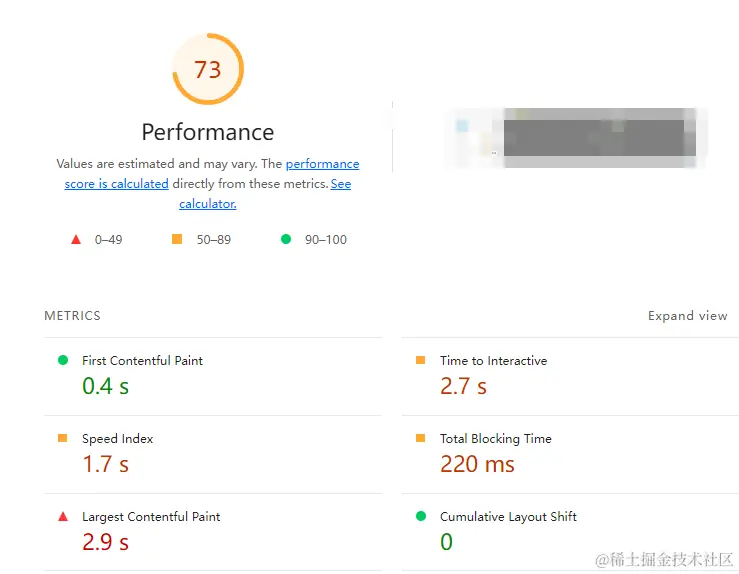Click the '0–49' legend range text
Image resolution: width=739 pixels, height=574 pixels.
[108, 239]
